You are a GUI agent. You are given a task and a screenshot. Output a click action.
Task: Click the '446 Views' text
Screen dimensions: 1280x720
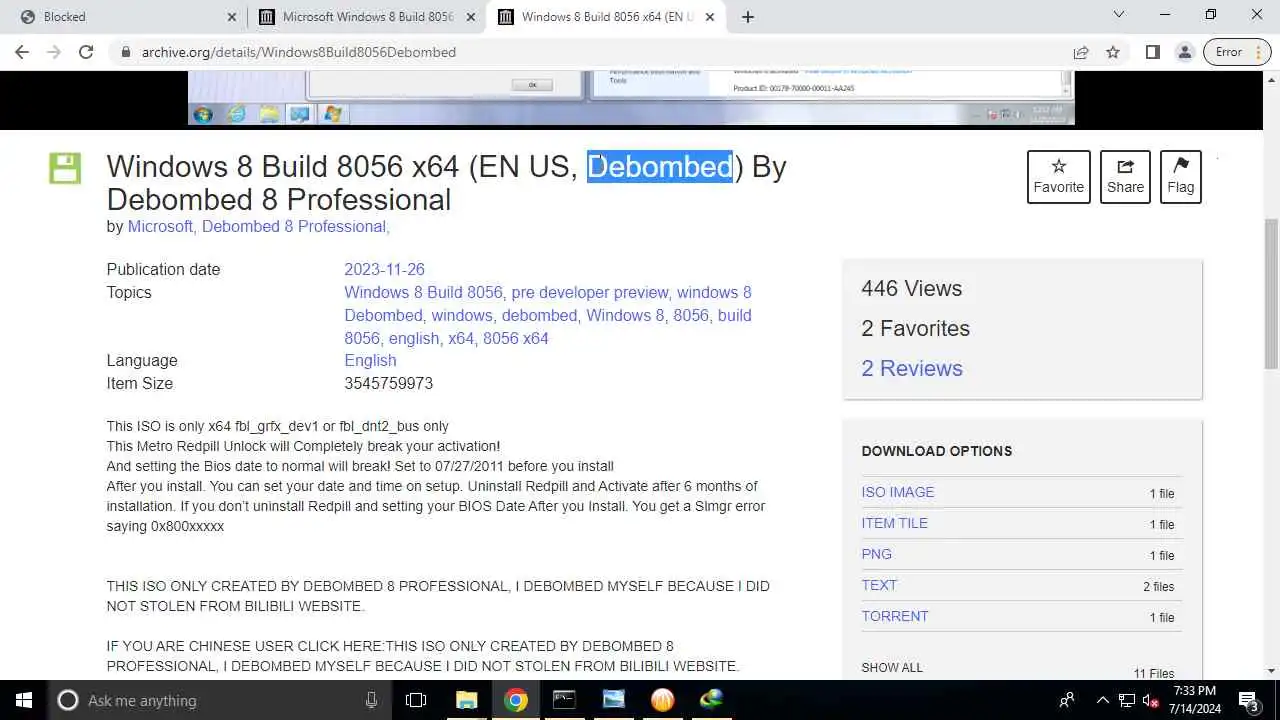(911, 289)
